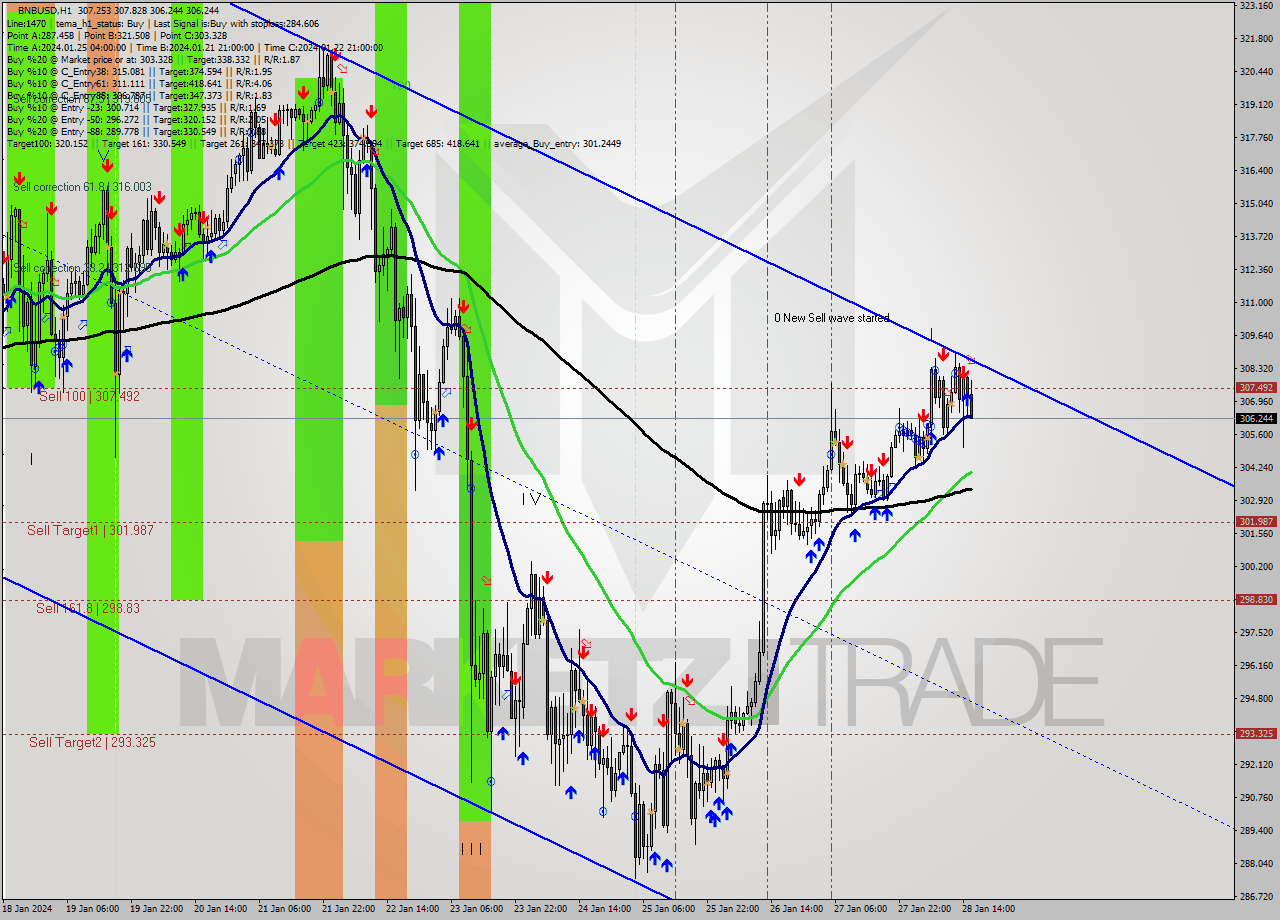
Task: Click the 'Target 685: 418.641' text
Action: (x=437, y=144)
